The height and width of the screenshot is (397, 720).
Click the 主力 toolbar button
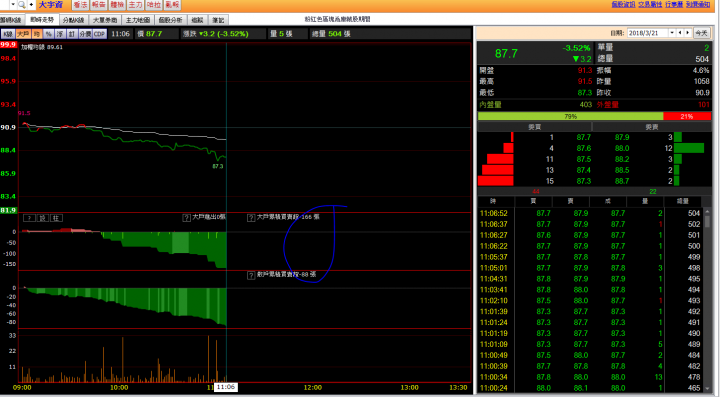click(x=135, y=5)
